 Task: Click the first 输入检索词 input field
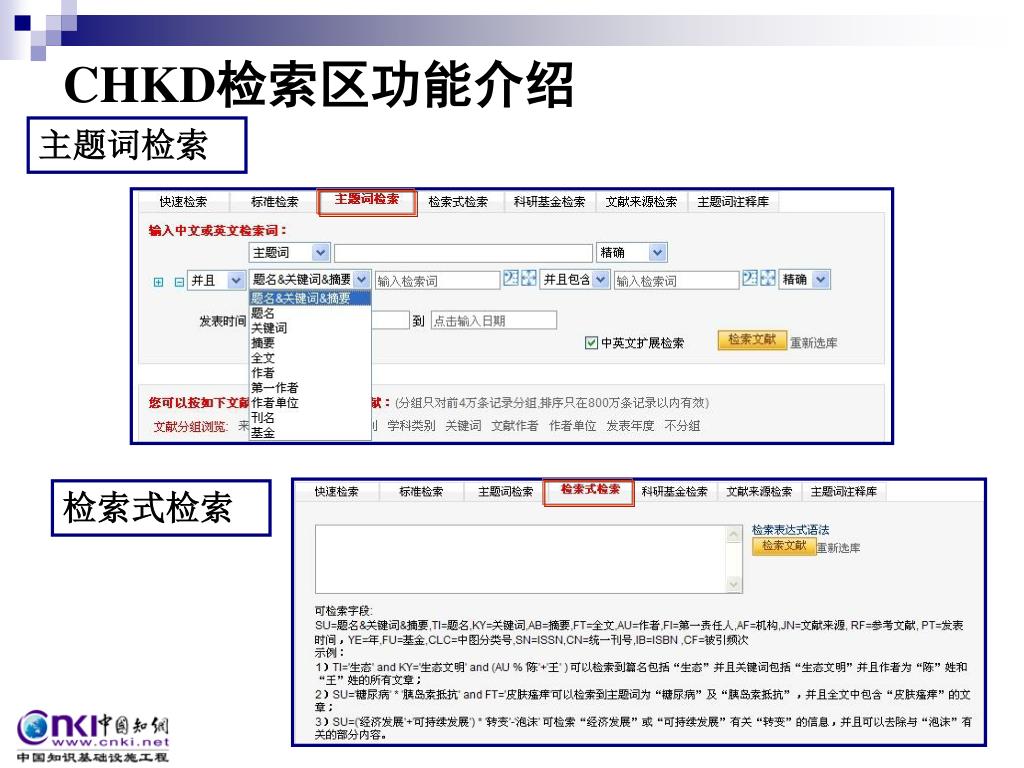[438, 281]
